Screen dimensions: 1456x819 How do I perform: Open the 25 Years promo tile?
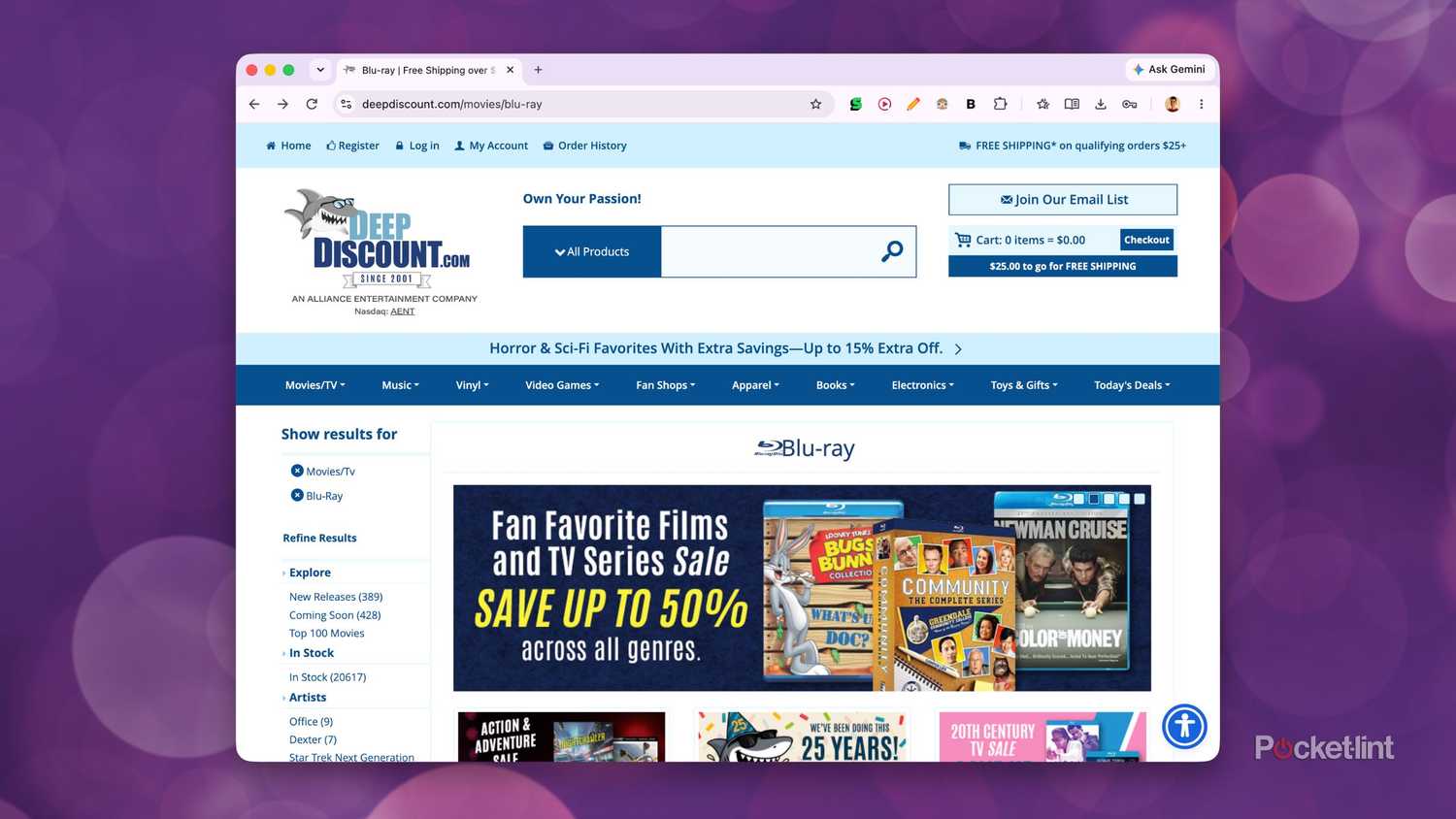point(802,737)
